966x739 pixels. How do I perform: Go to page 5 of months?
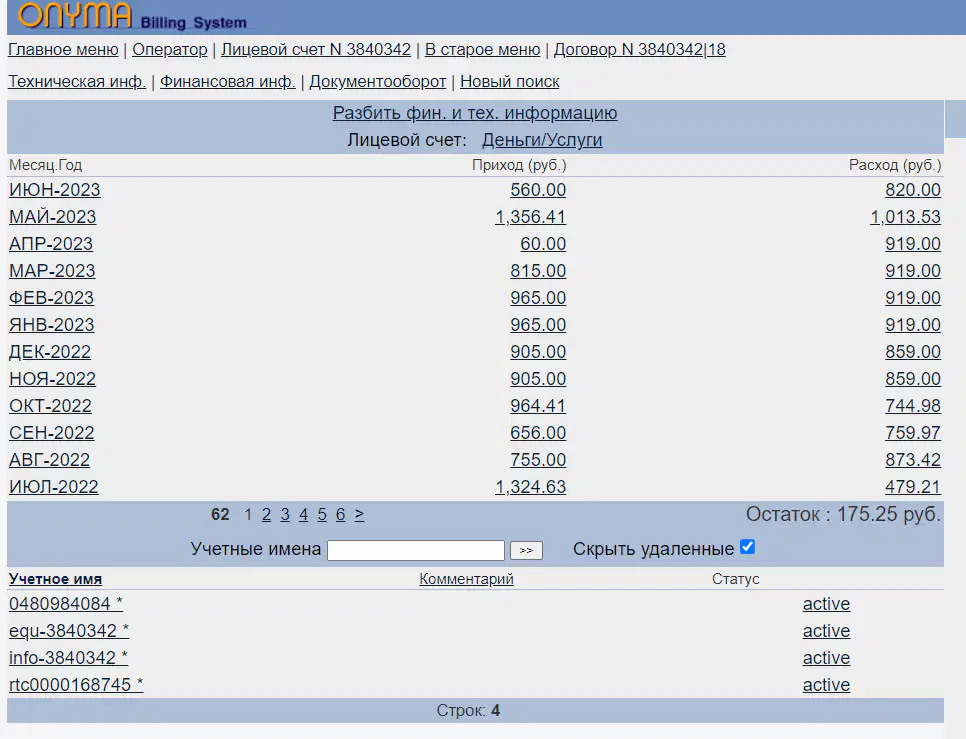(322, 514)
